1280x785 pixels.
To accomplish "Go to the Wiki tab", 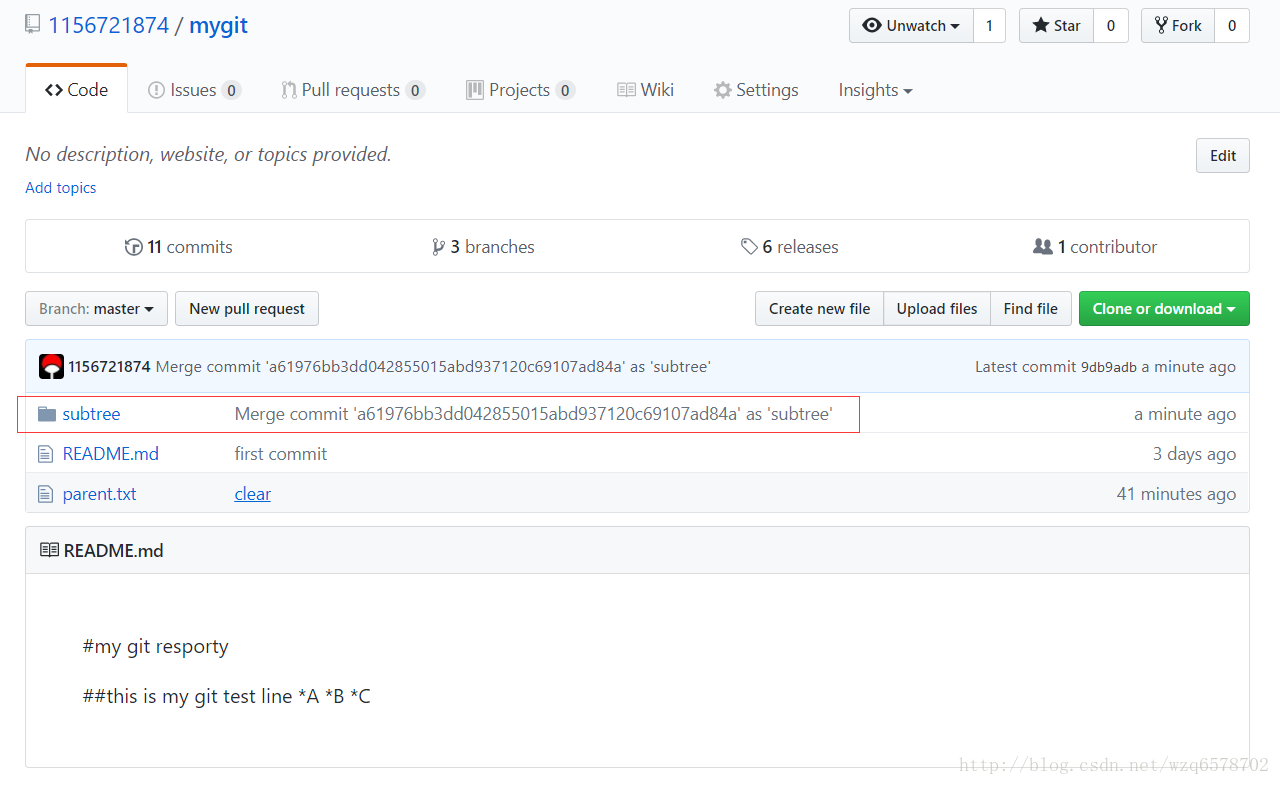I will pos(645,90).
